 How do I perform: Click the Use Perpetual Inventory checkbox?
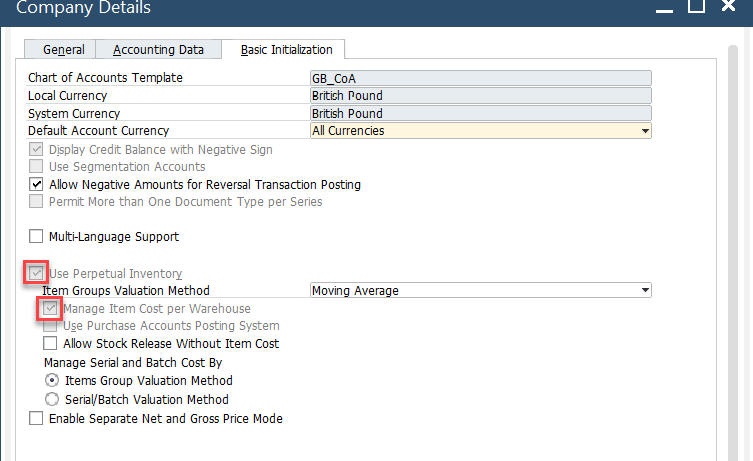coord(37,273)
